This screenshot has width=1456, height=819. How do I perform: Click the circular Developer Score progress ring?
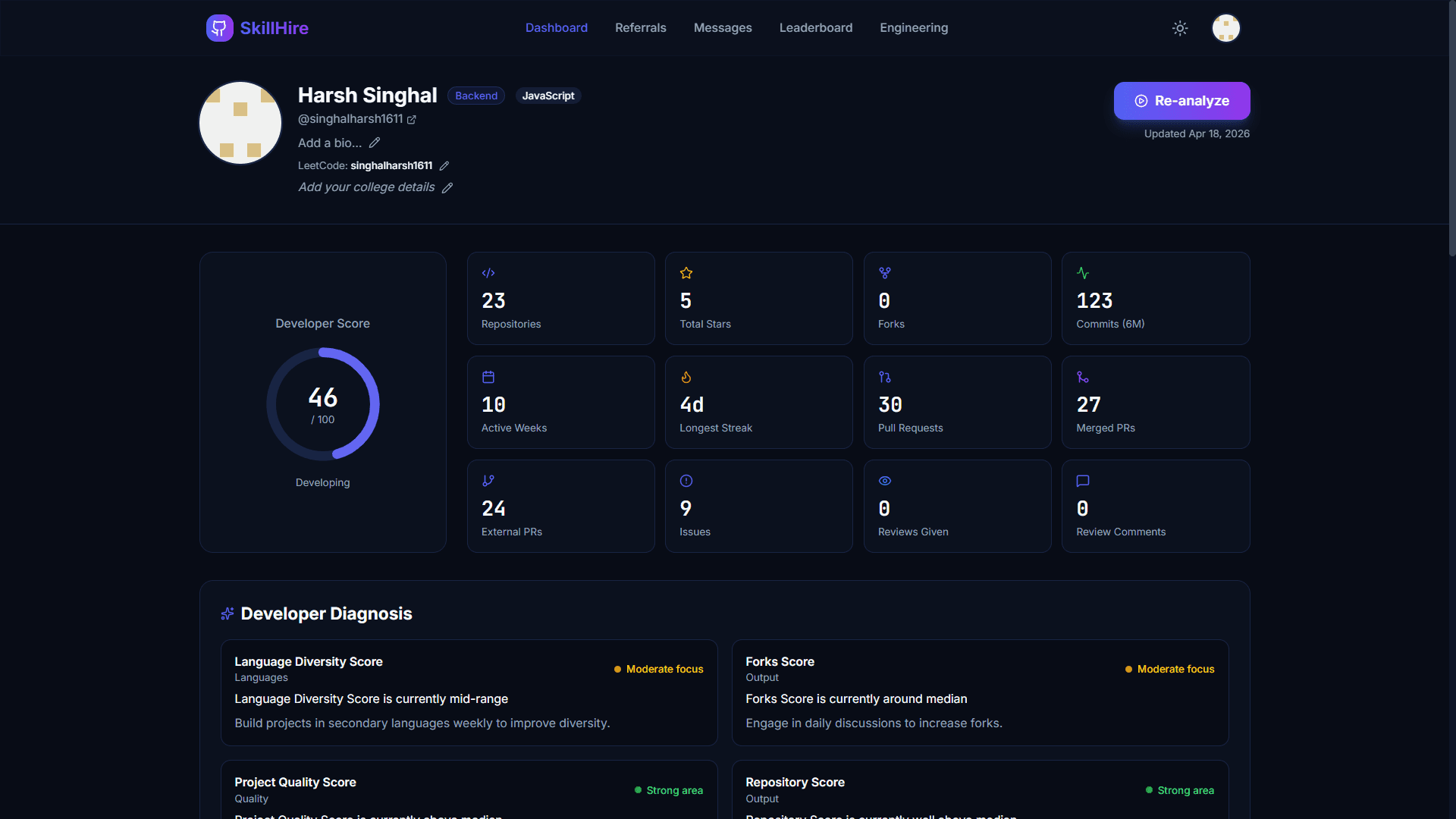(323, 404)
